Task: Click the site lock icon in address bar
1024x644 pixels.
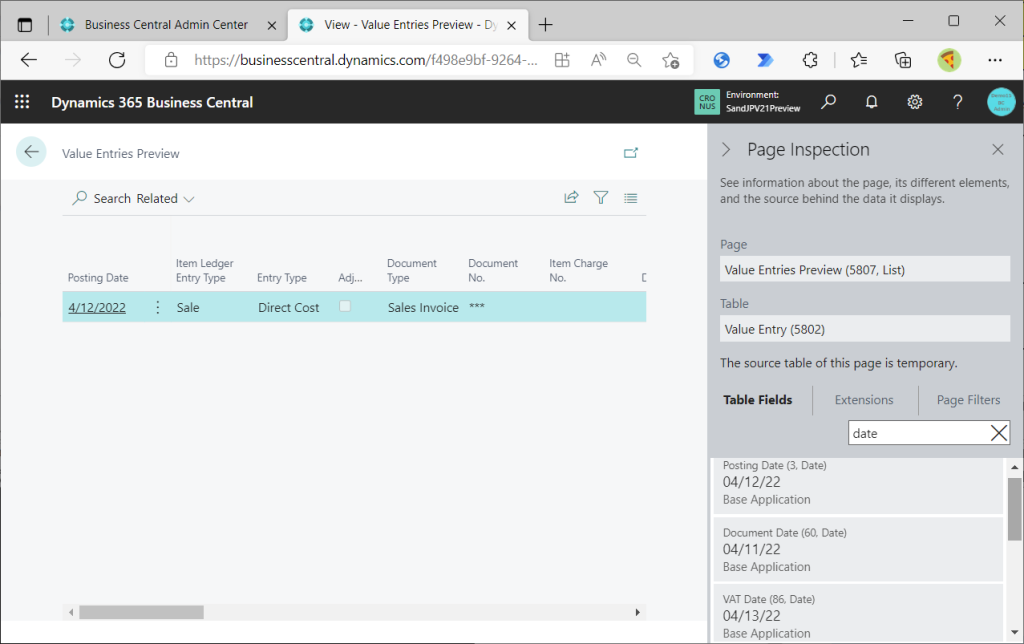Action: tap(171, 60)
